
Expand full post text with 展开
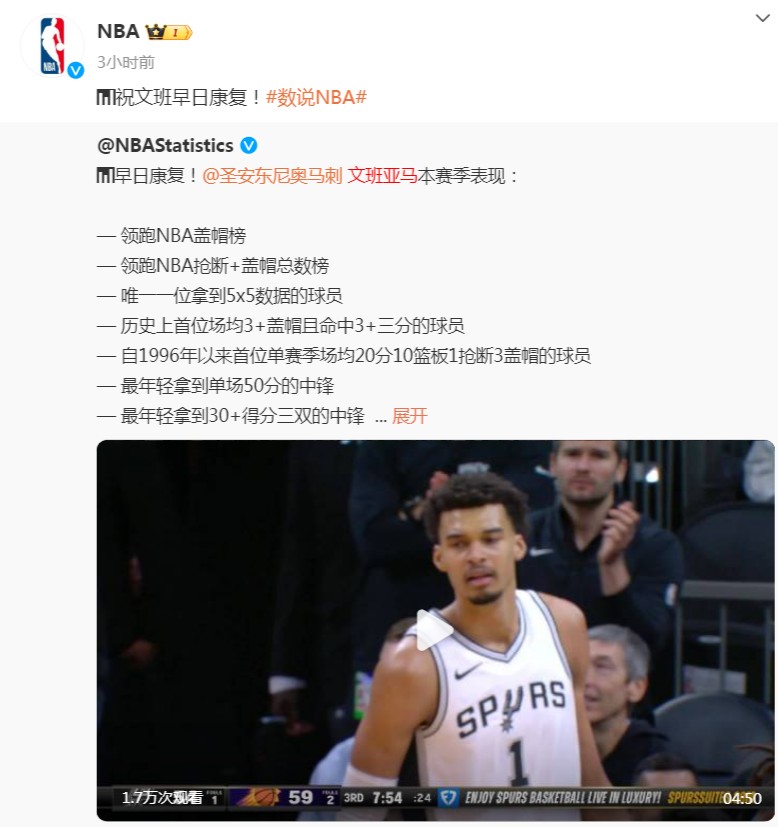point(409,416)
